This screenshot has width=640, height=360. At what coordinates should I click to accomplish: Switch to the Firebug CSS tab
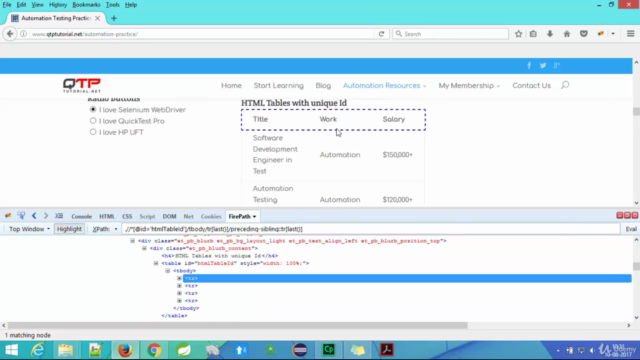[x=127, y=216]
